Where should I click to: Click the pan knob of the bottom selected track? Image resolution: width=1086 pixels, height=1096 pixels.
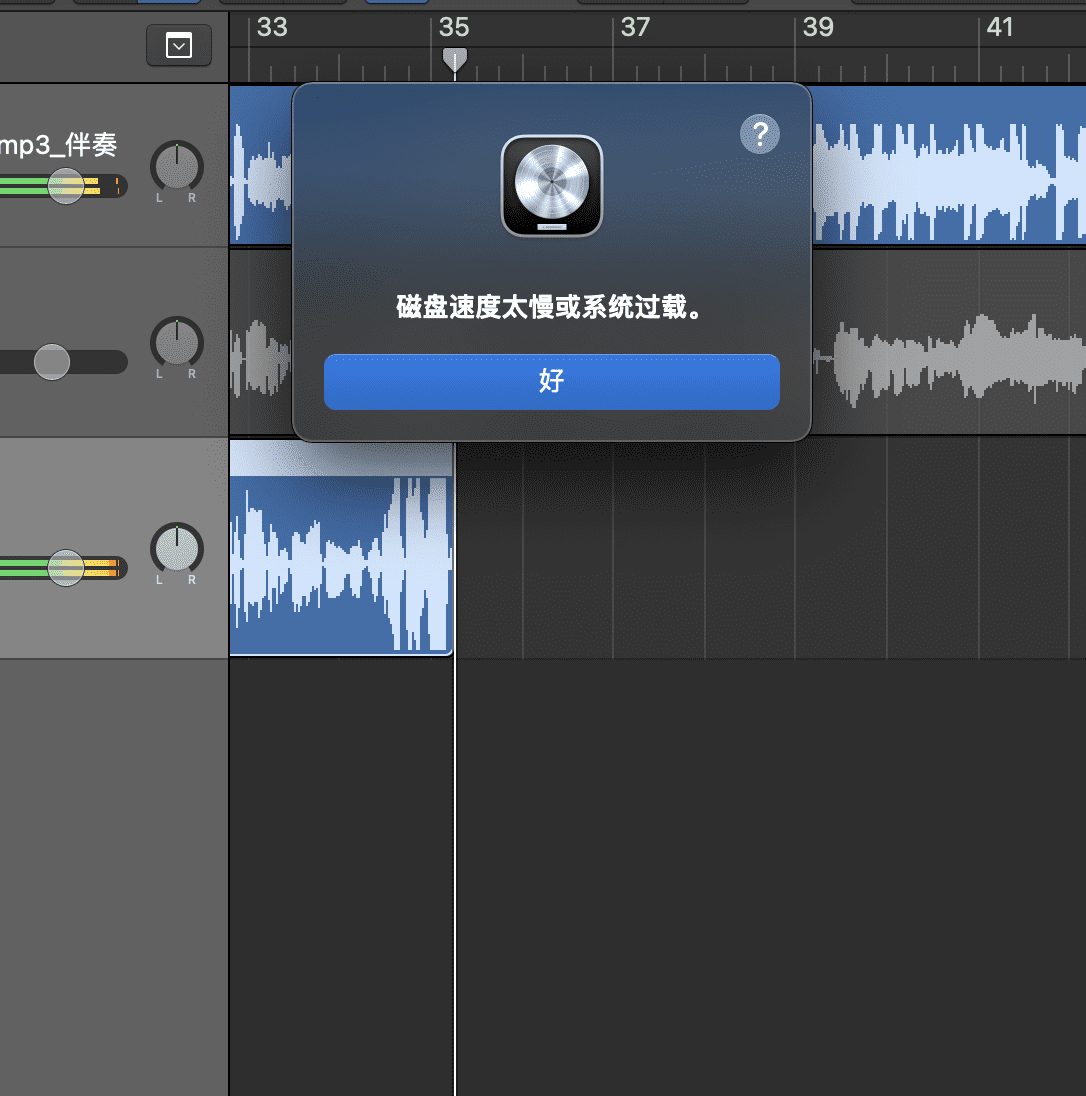coord(176,548)
